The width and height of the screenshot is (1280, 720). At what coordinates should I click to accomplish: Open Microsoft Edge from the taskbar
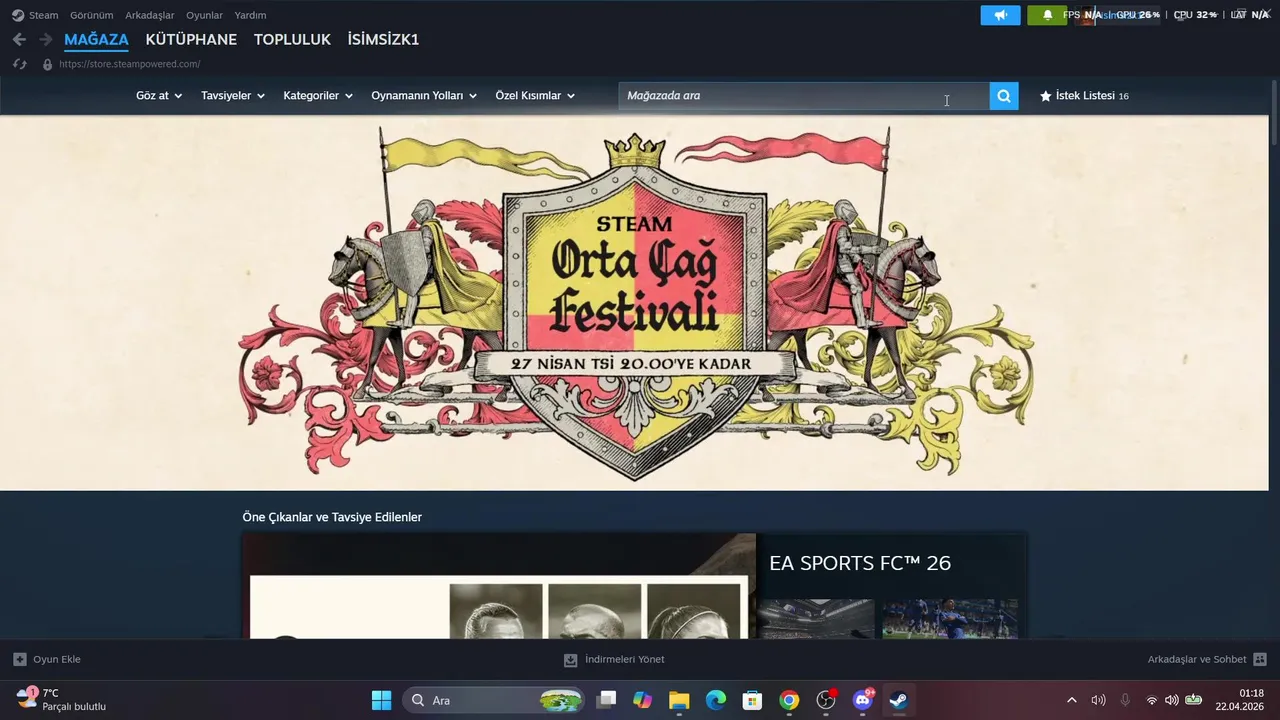[716, 700]
